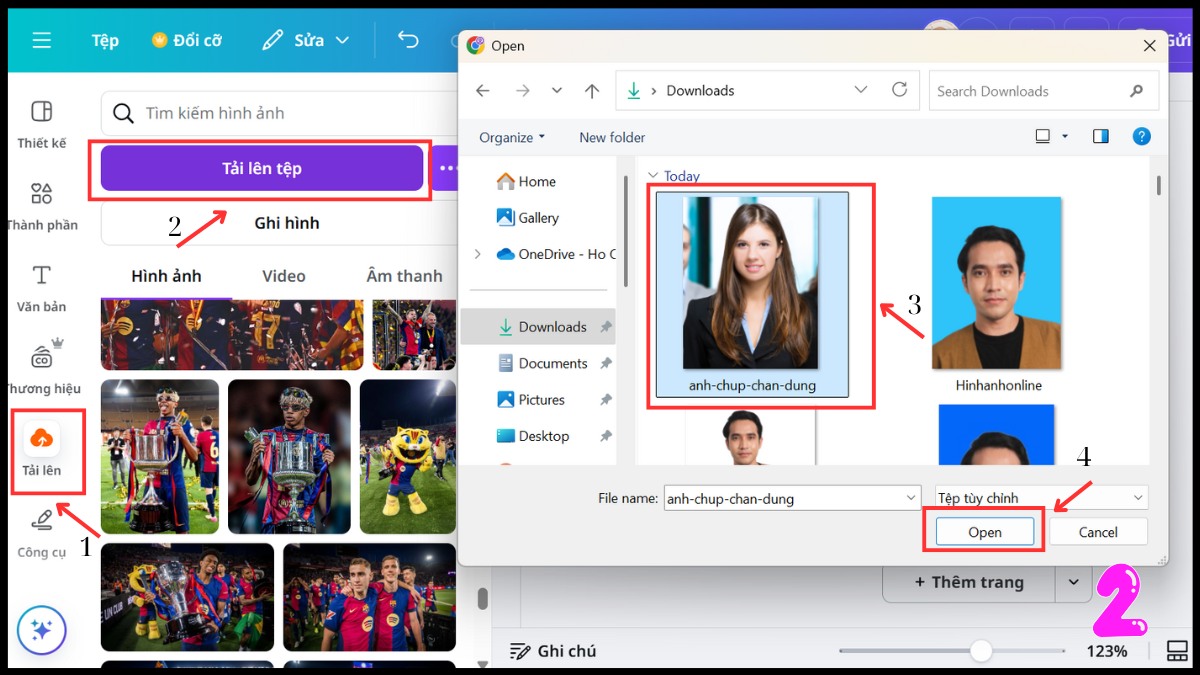Viewport: 1200px width, 675px height.
Task: Click the Tải lên tệp button
Action: (x=262, y=168)
